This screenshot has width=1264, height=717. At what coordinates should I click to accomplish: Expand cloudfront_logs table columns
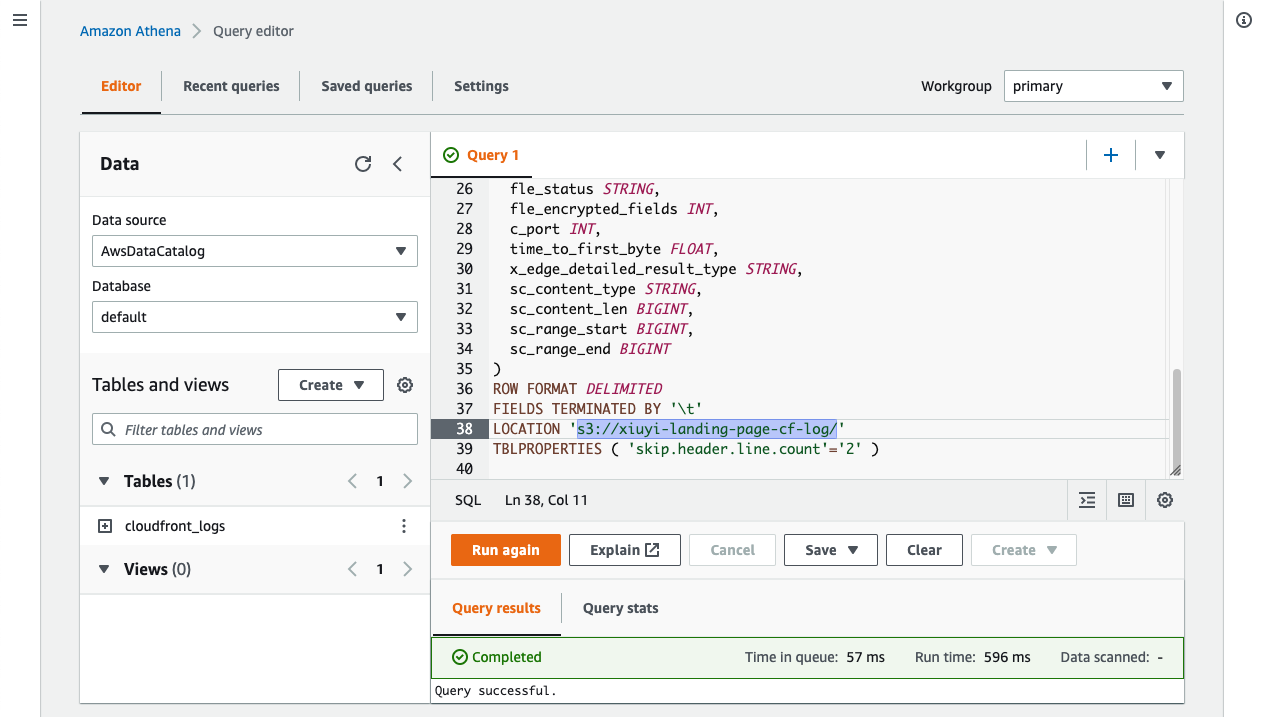click(105, 526)
